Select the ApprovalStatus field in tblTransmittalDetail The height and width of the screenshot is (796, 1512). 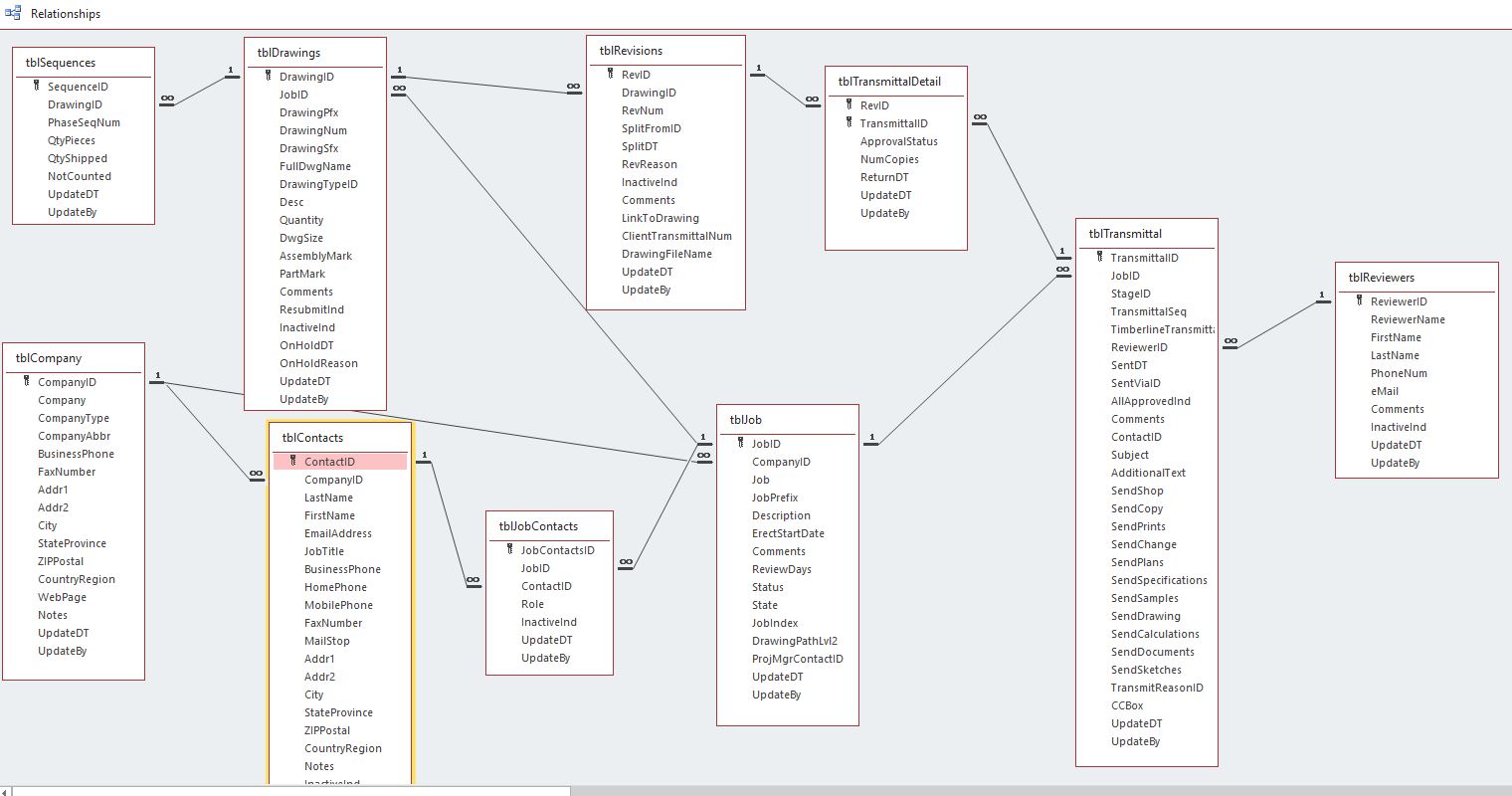coord(899,141)
